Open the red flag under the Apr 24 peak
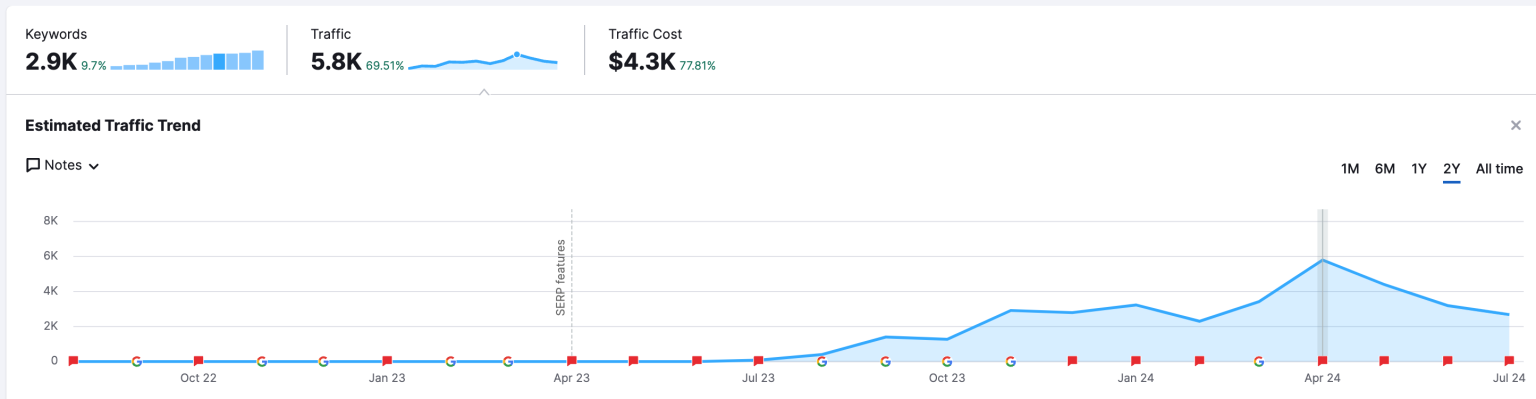 (1322, 360)
